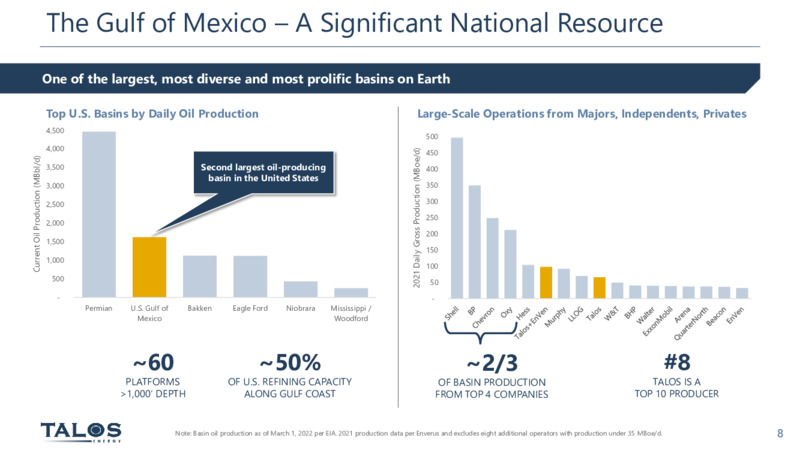Click the Chevron bar in the operators chart

point(492,258)
